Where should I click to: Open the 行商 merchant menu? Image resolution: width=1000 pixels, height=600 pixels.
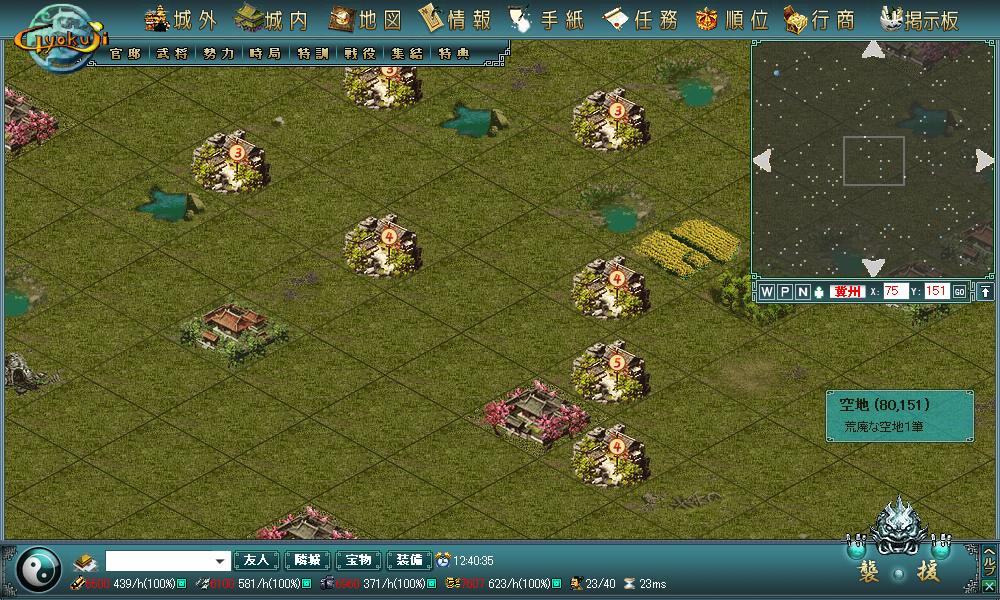pos(820,20)
